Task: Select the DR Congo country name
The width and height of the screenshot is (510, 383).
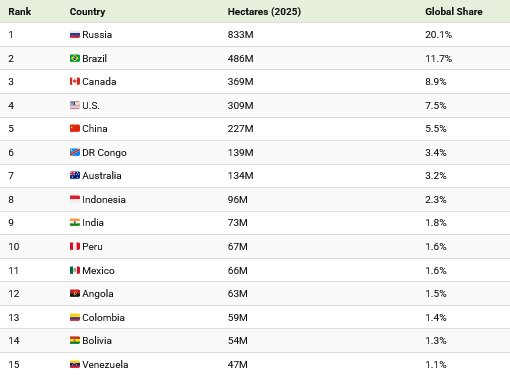Action: 104,153
